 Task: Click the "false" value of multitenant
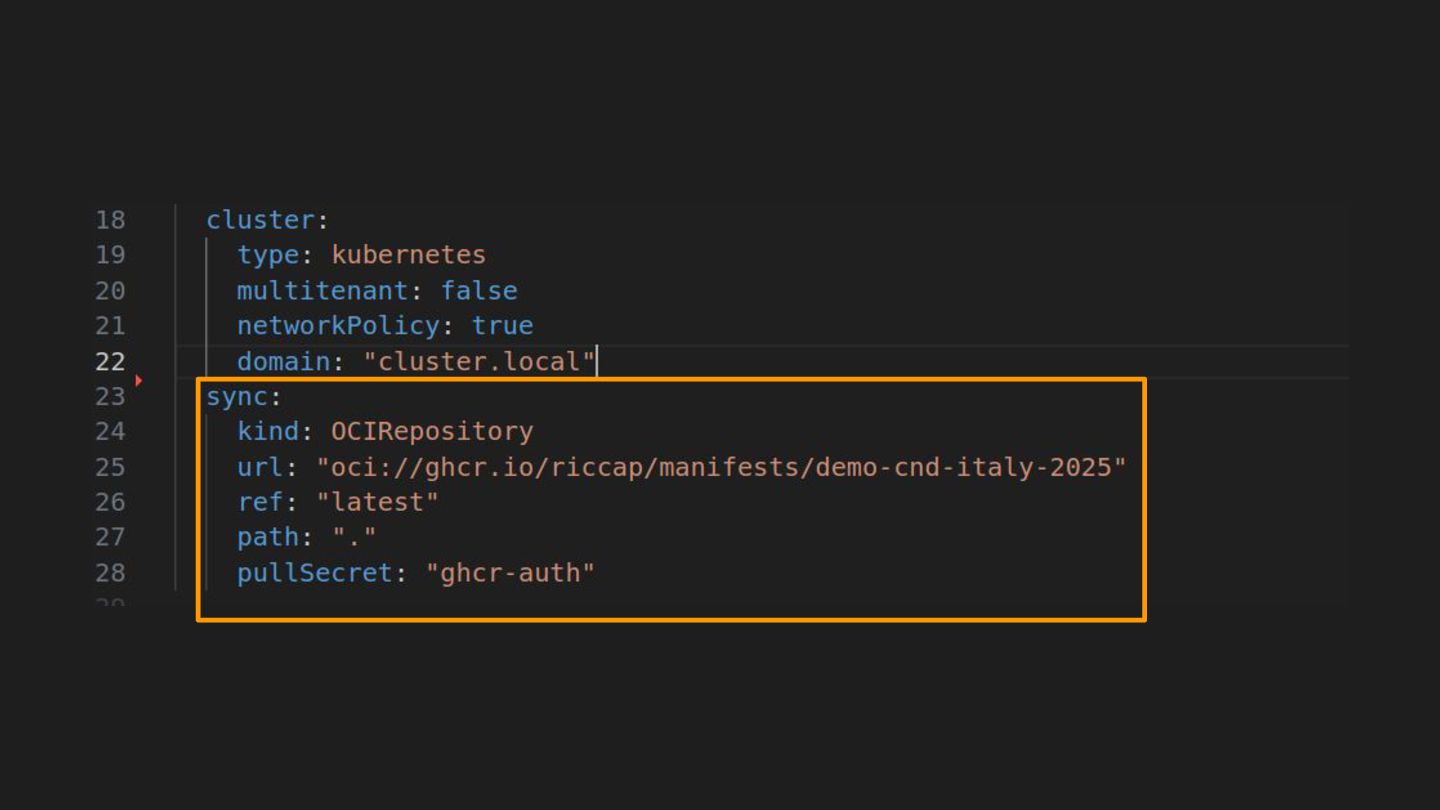(x=479, y=291)
